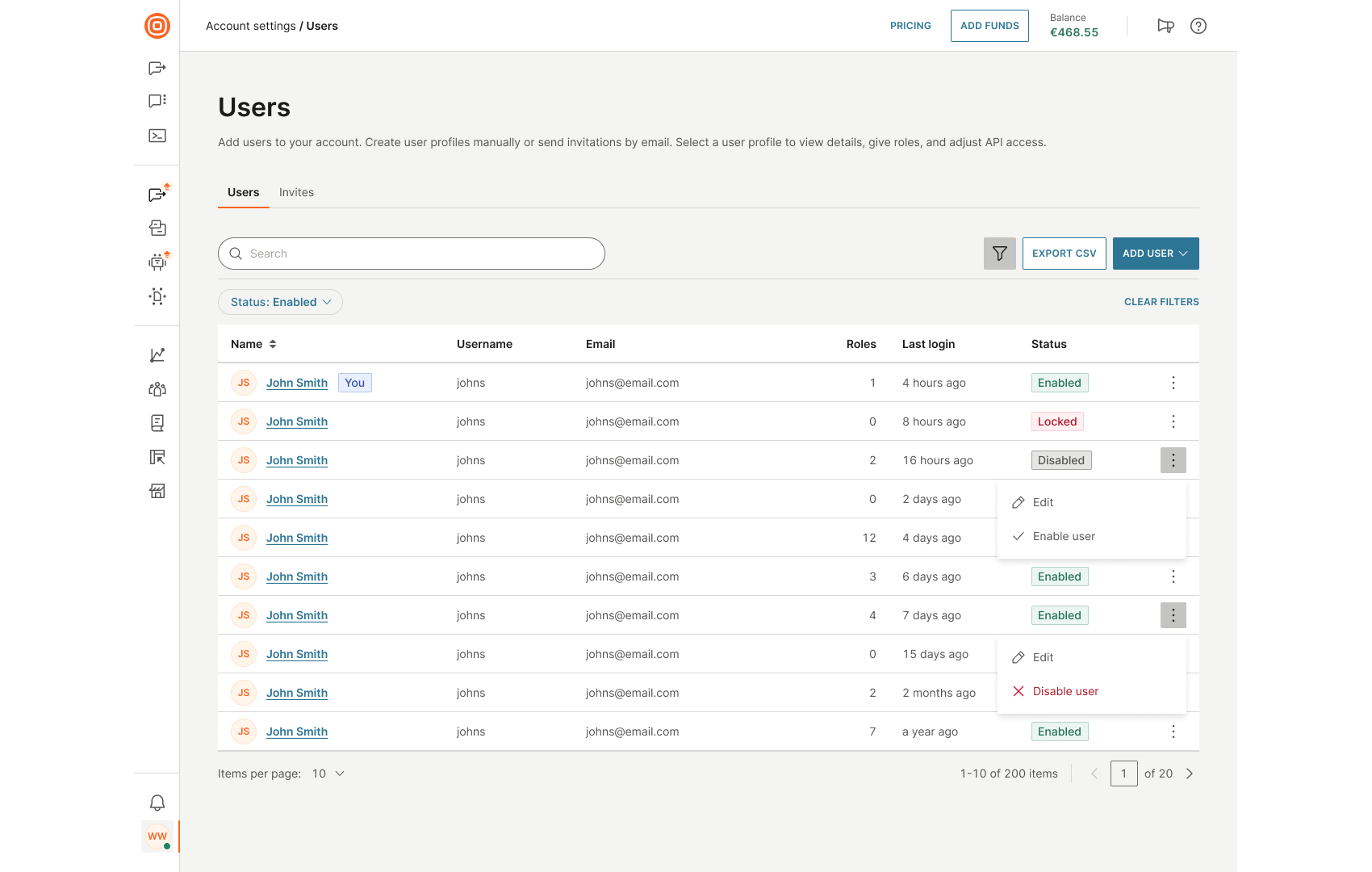Screen dimensions: 1372x872
Task: Choose Enable user from the menu
Action: (1092, 536)
